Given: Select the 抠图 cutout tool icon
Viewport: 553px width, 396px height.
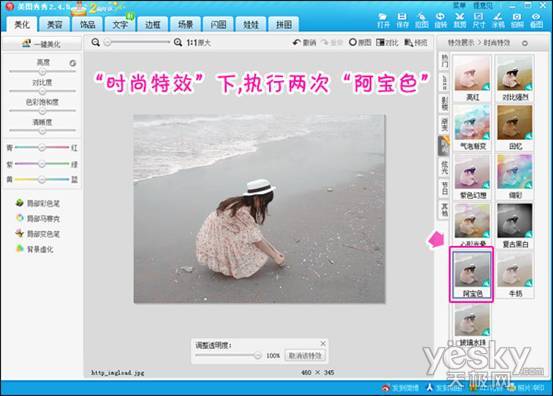Looking at the screenshot, I should coord(421,20).
